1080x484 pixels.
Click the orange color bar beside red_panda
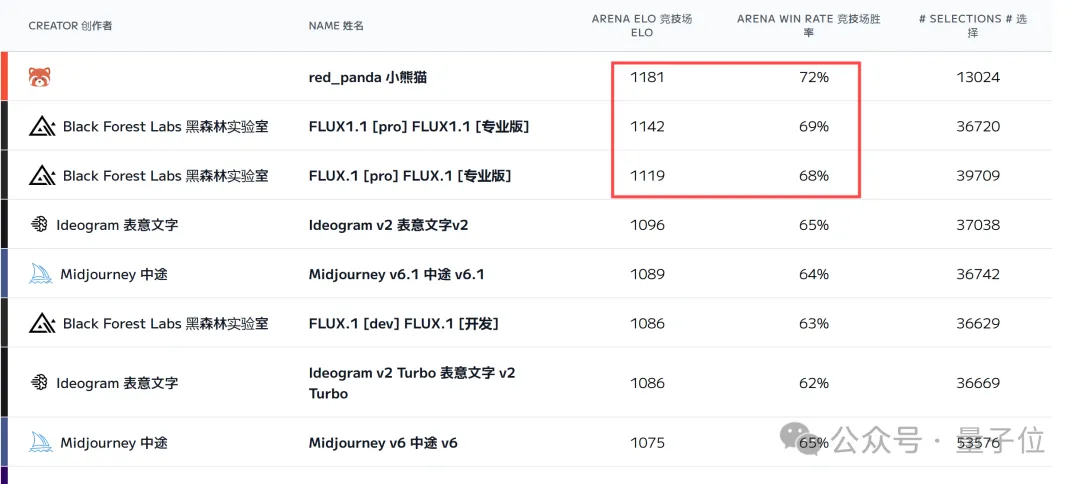pos(4,77)
